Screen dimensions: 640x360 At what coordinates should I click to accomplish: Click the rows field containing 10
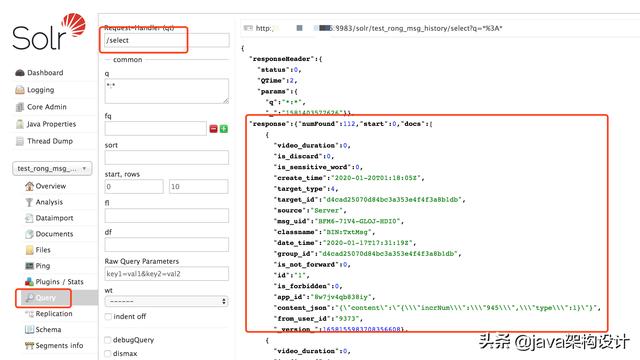[x=198, y=187]
